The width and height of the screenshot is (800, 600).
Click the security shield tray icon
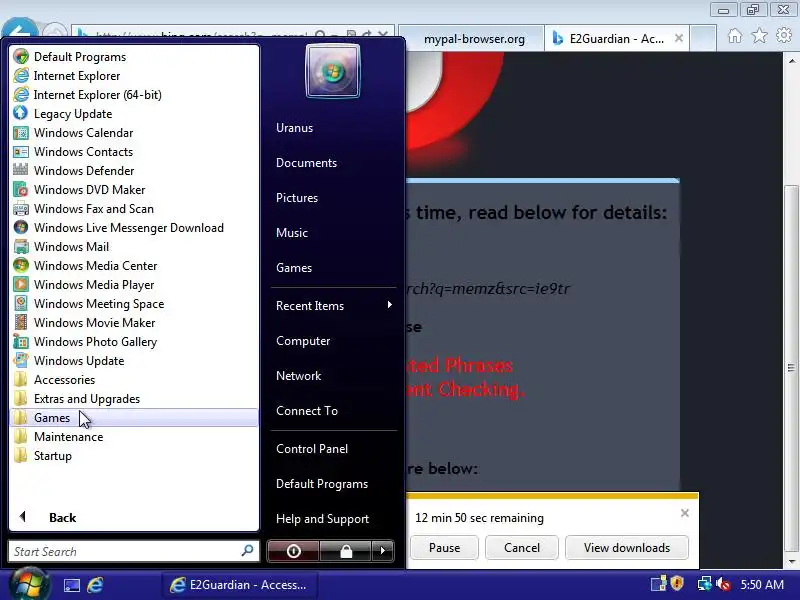[678, 583]
